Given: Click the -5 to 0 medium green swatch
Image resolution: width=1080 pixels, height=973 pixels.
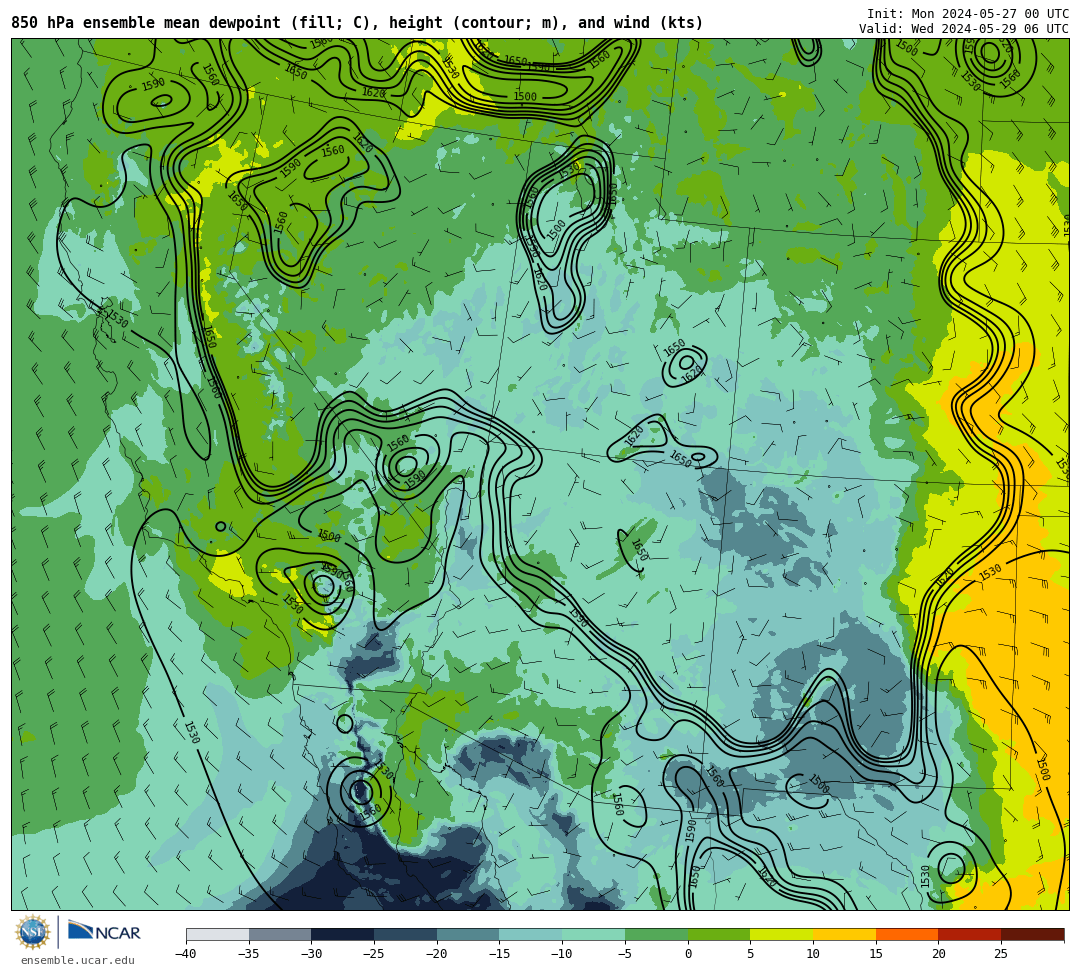Looking at the screenshot, I should click(x=656, y=934).
